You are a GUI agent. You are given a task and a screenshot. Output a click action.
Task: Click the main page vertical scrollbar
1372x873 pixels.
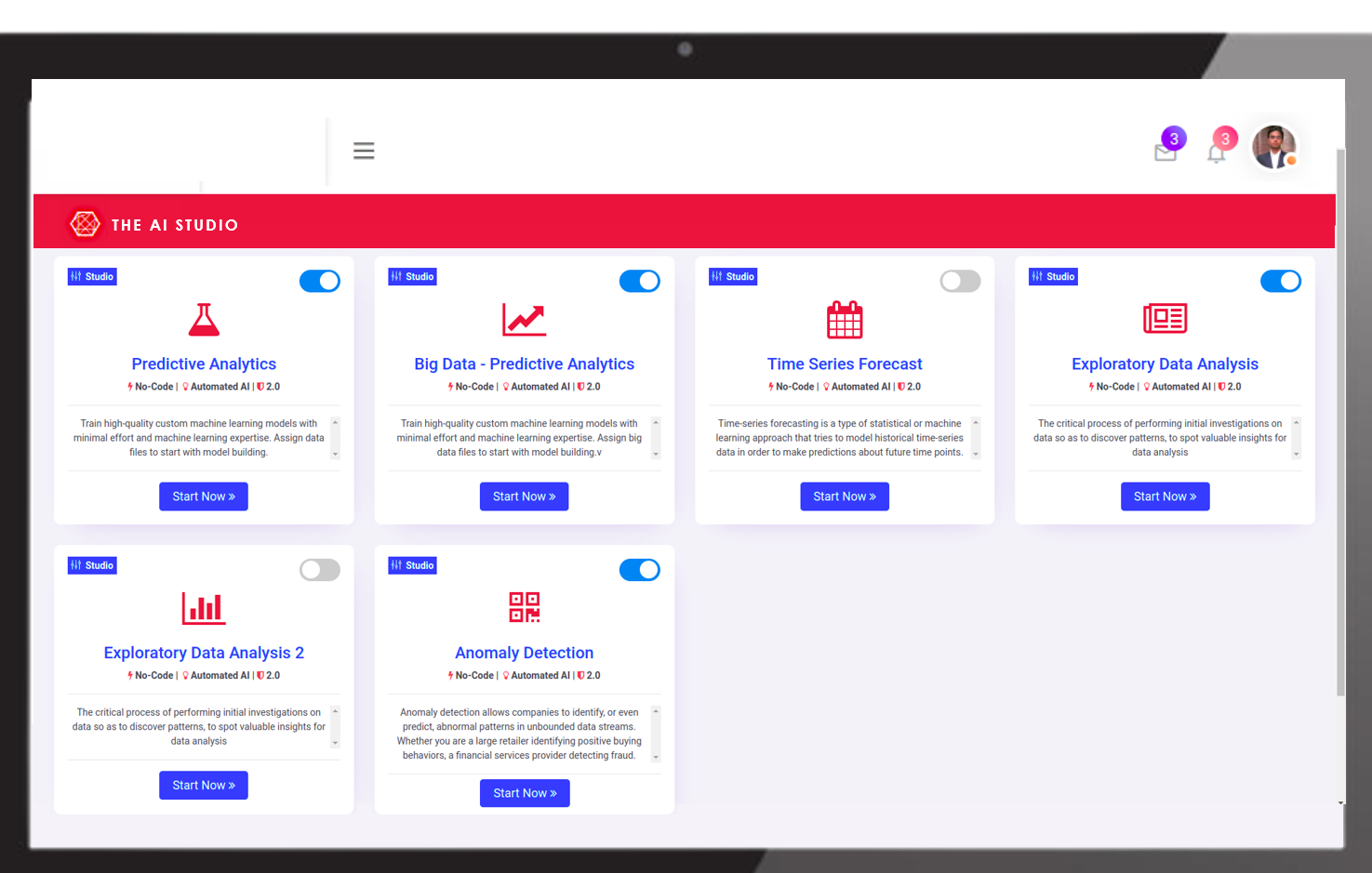[1340, 423]
